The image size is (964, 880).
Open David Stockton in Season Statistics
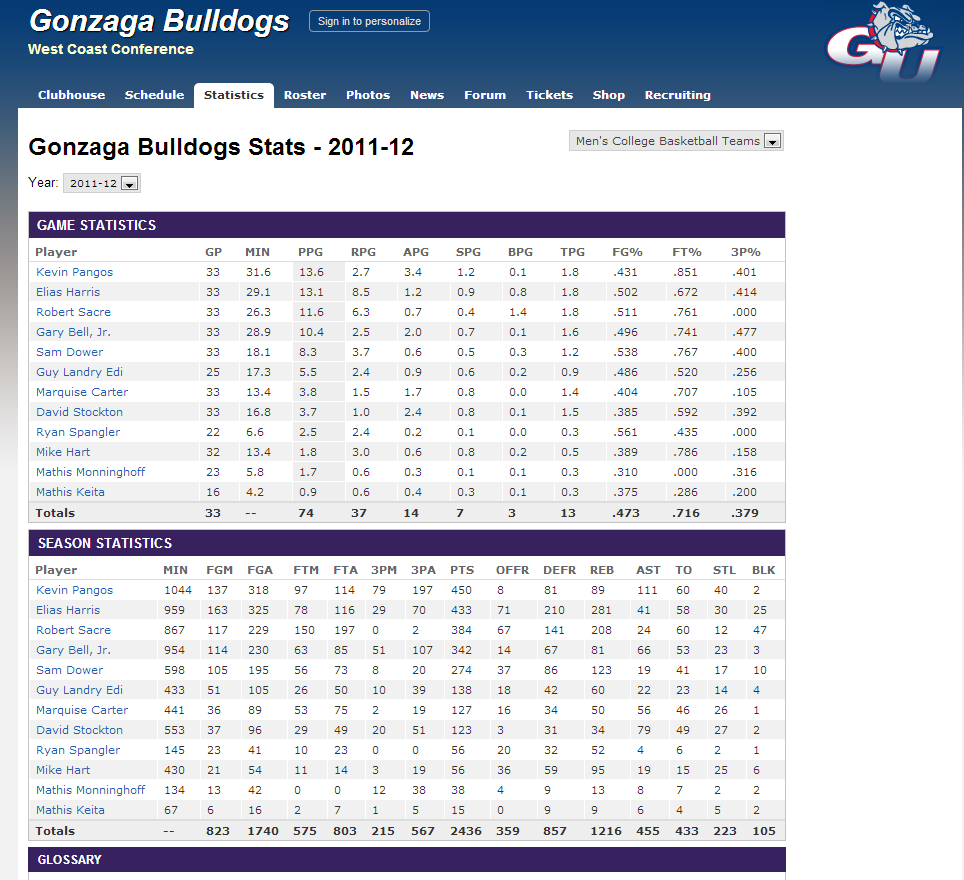79,730
